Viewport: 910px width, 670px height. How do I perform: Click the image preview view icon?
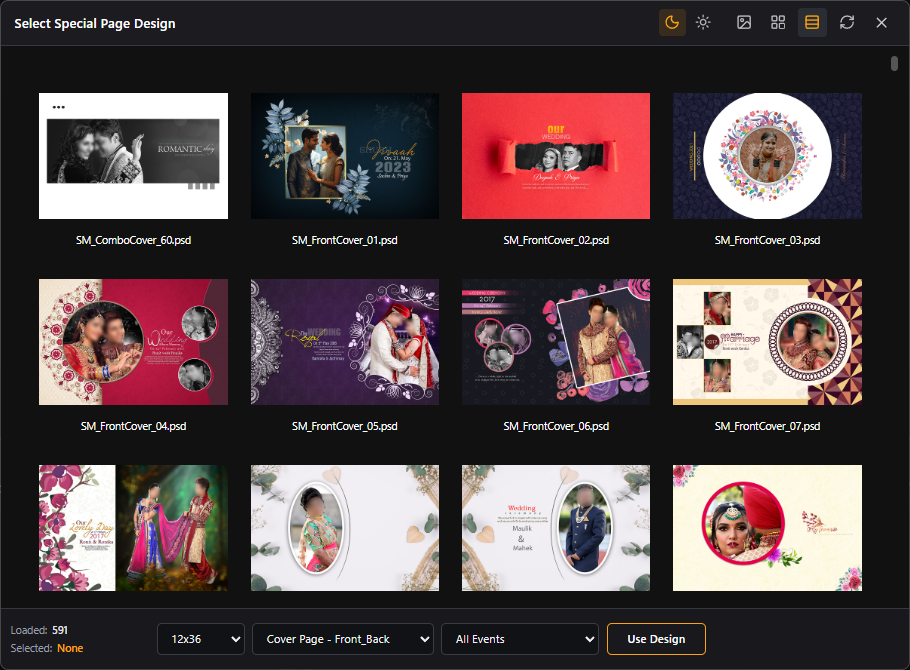(x=744, y=23)
